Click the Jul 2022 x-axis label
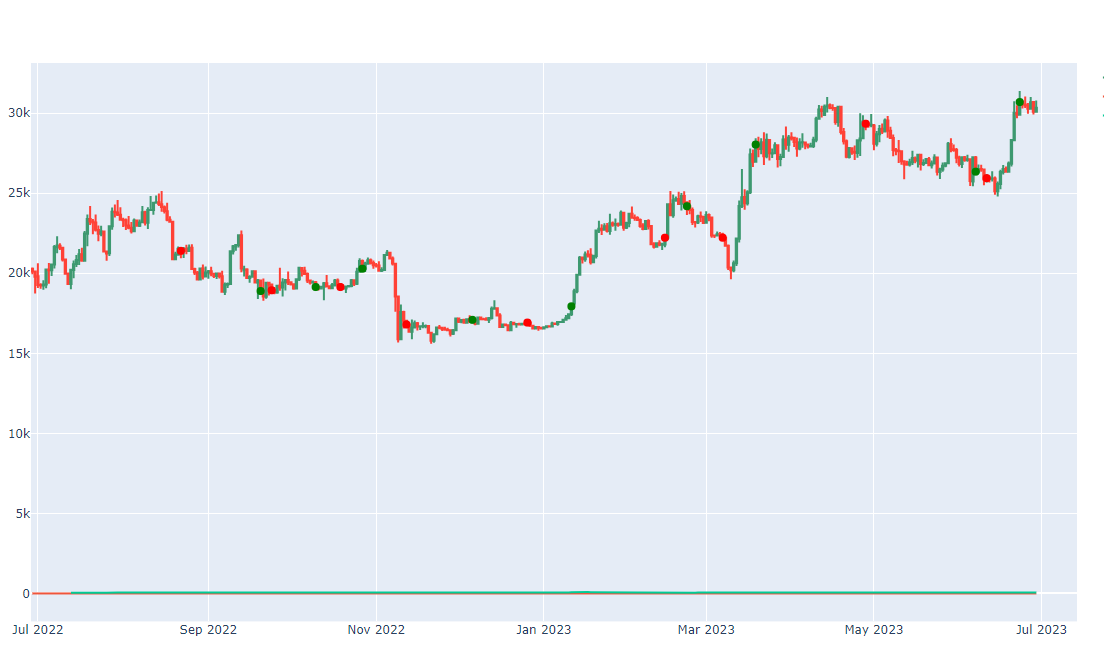Viewport: 1104px width, 672px height. point(37,630)
